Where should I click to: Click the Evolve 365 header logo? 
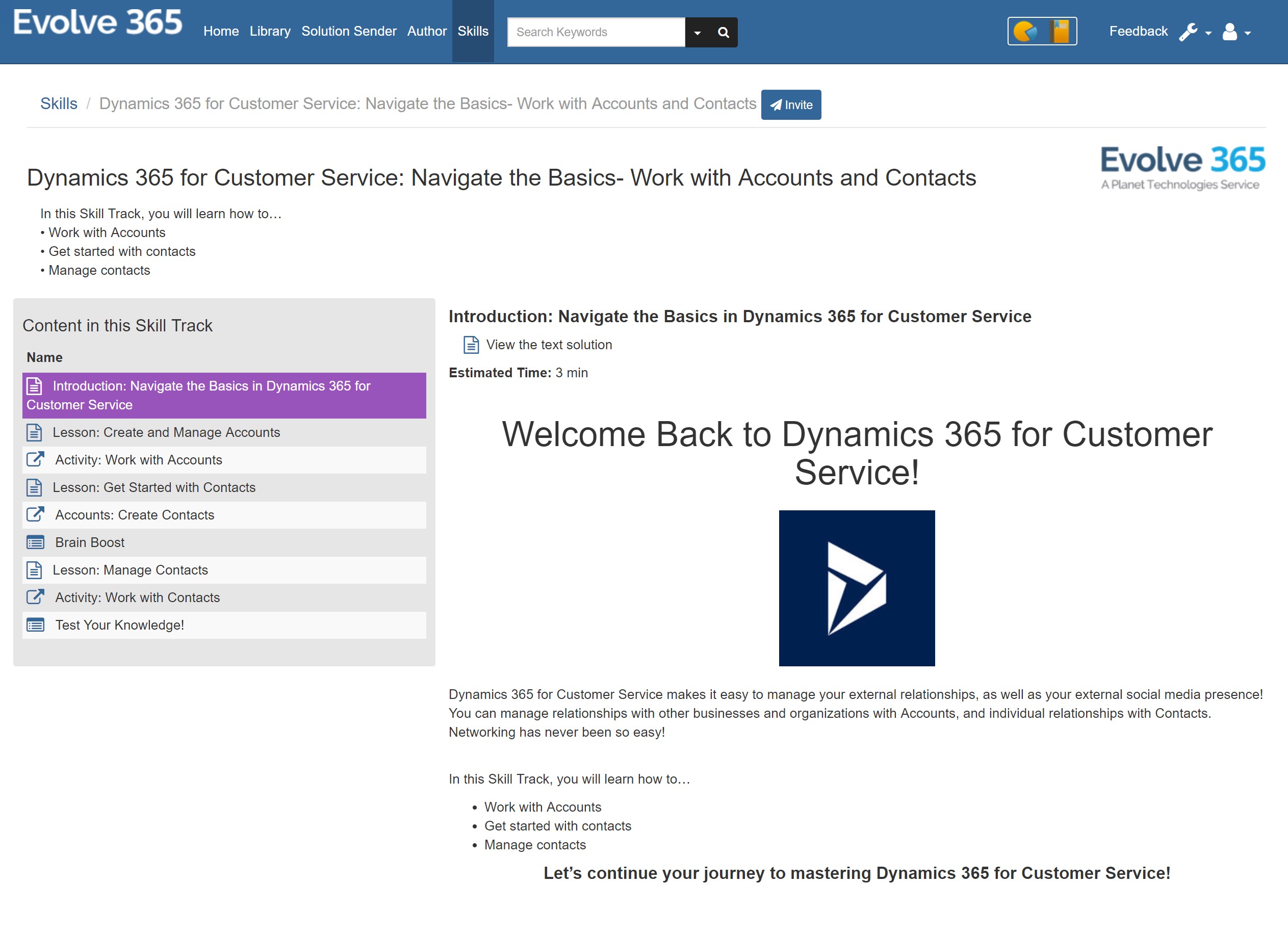coord(98,23)
